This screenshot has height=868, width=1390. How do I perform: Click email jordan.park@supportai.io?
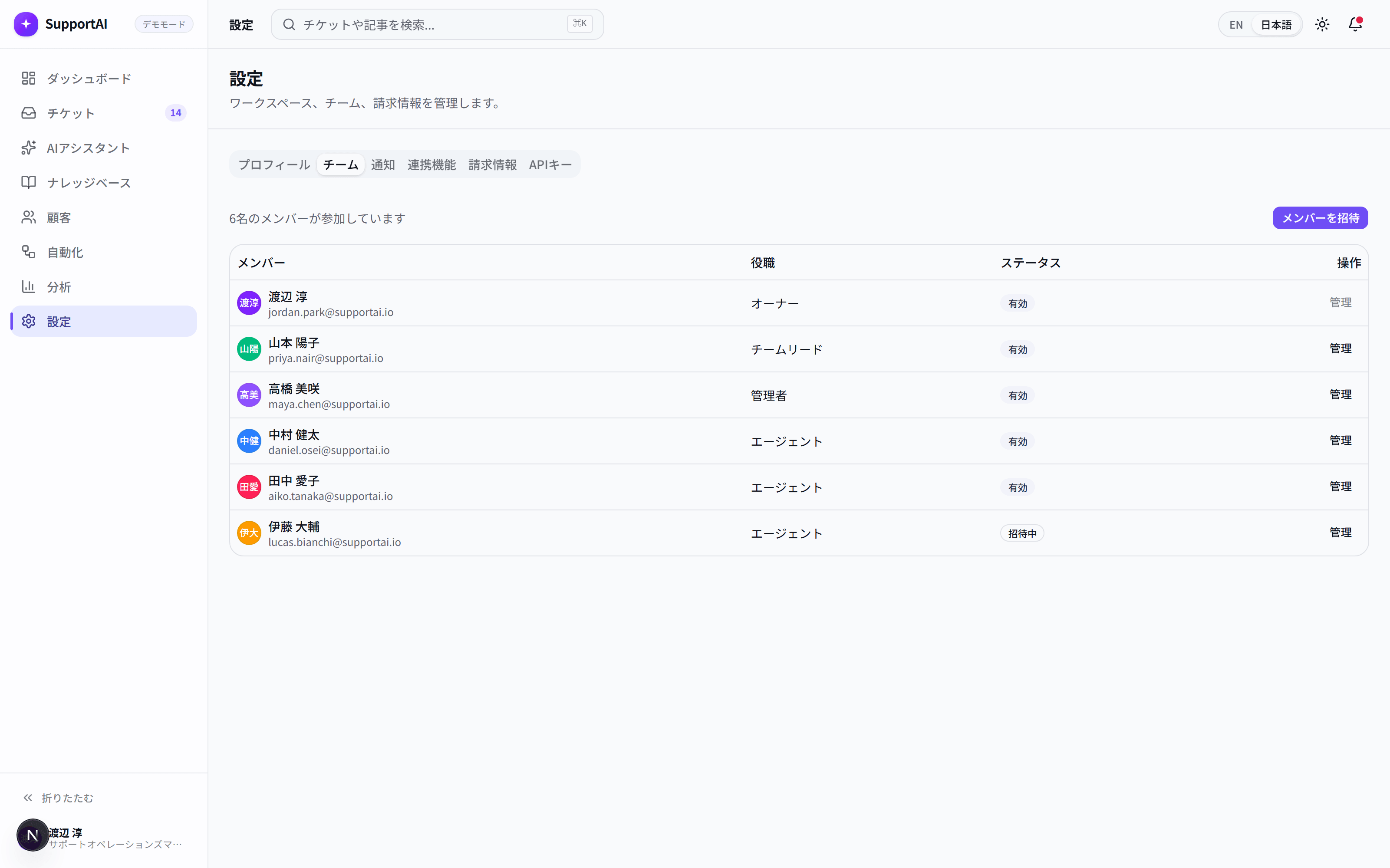[331, 312]
